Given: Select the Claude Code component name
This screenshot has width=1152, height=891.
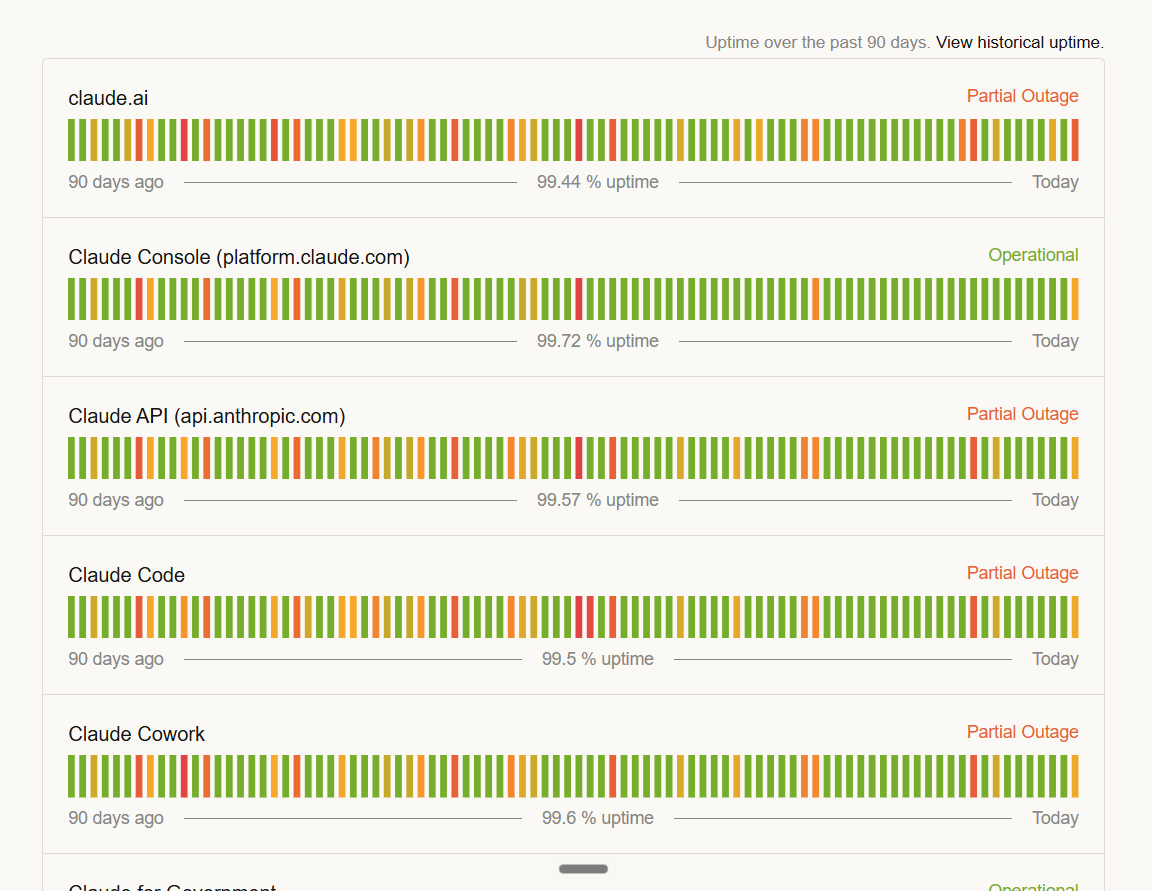Looking at the screenshot, I should point(126,575).
